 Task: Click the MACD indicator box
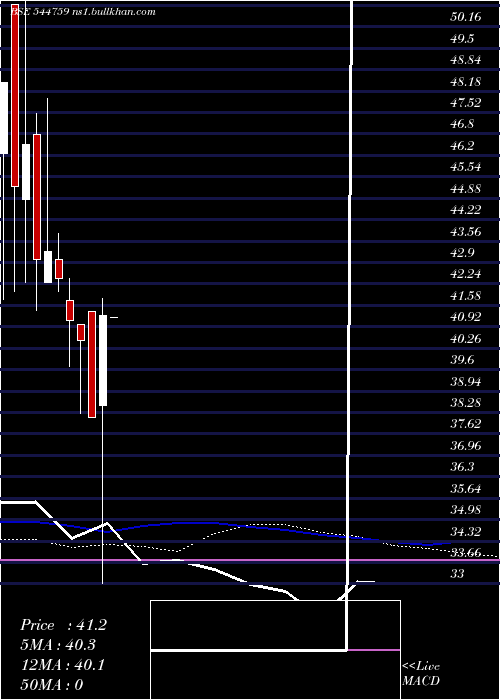click(275, 650)
